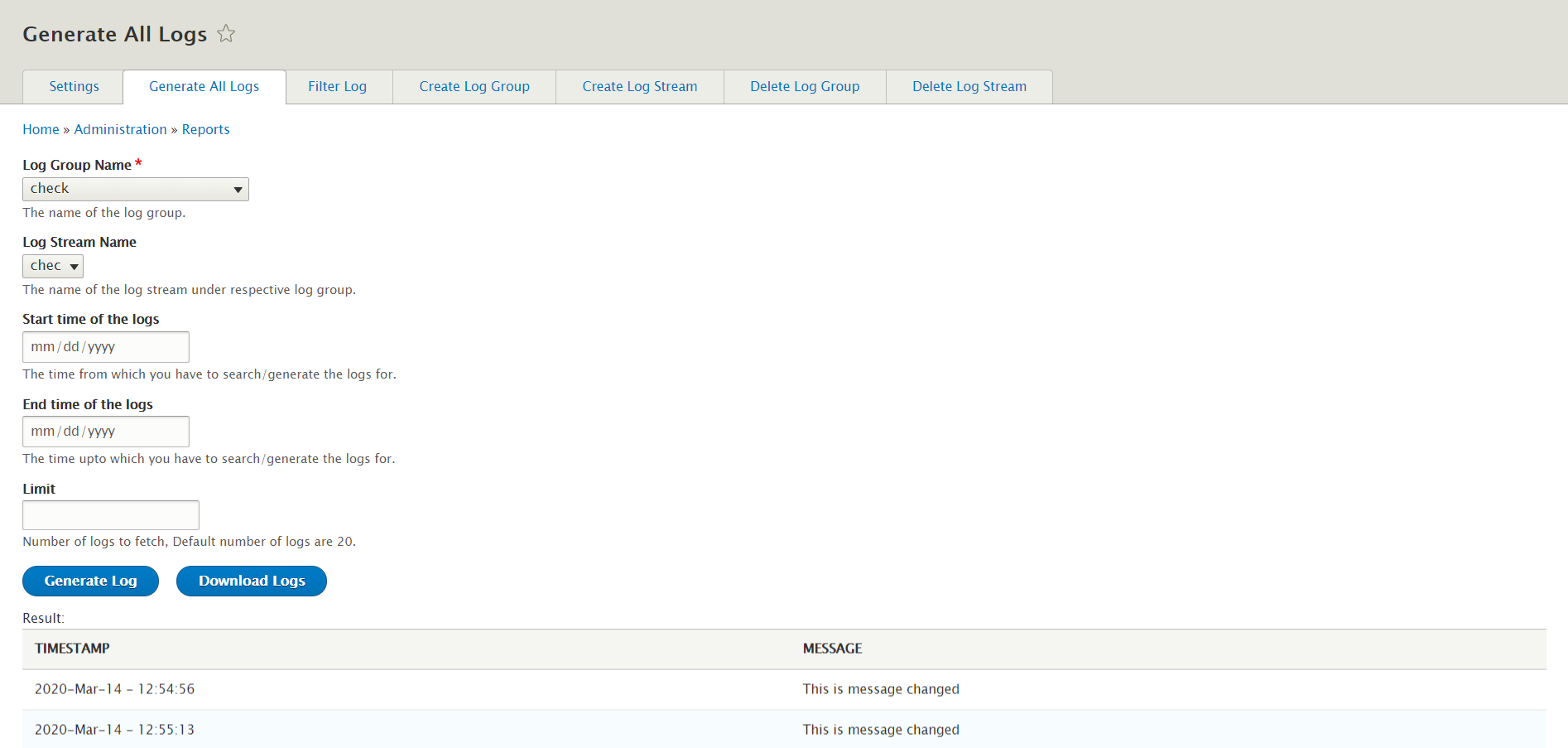Viewport: 1568px width, 748px height.
Task: Go to the Reports breadcrumb link
Action: [205, 129]
